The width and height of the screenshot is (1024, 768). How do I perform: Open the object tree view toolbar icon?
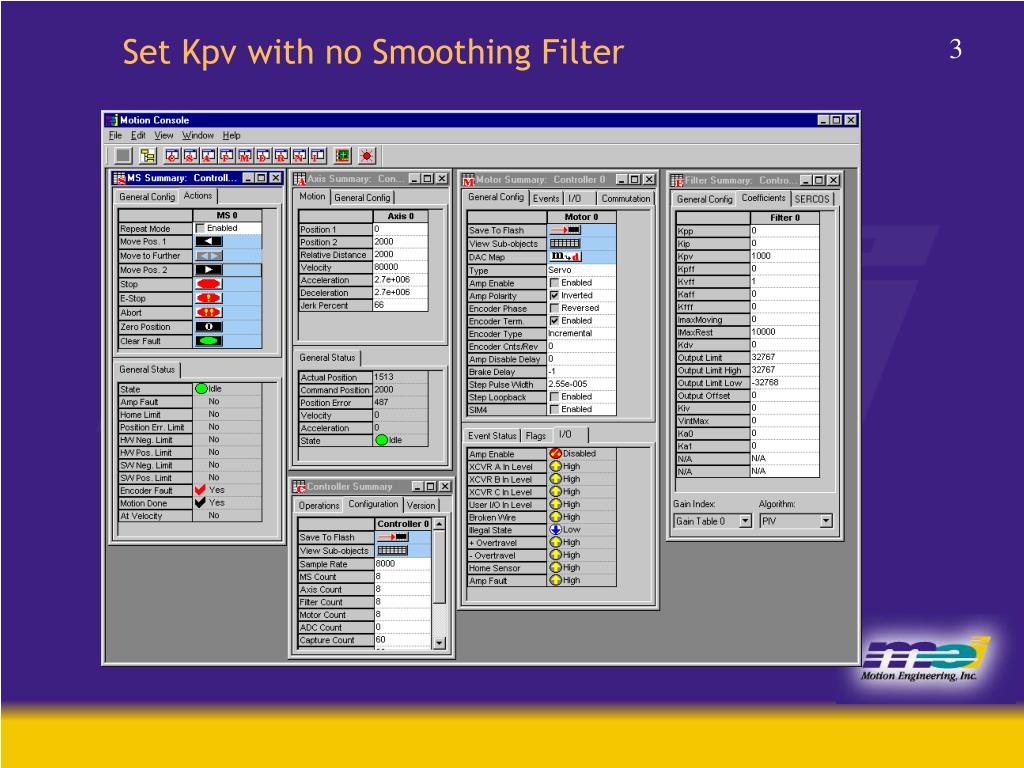click(148, 155)
